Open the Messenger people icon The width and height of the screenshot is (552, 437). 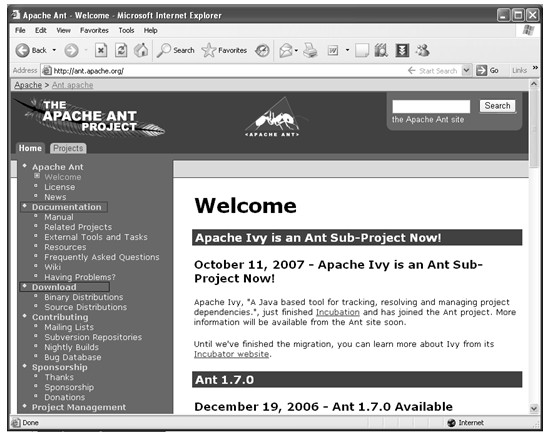pos(422,50)
